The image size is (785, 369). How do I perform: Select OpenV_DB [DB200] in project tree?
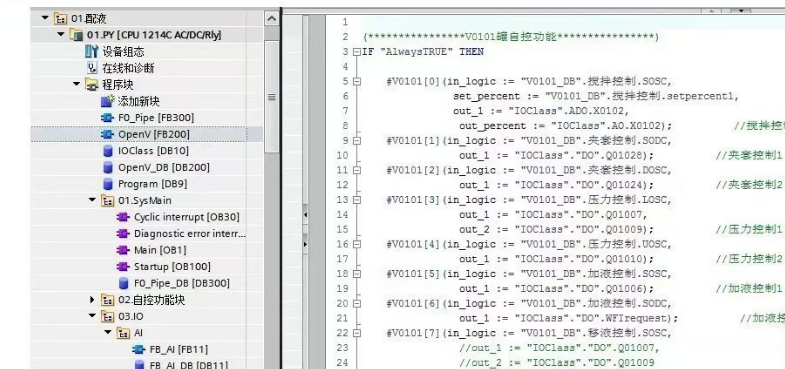pyautogui.click(x=156, y=167)
